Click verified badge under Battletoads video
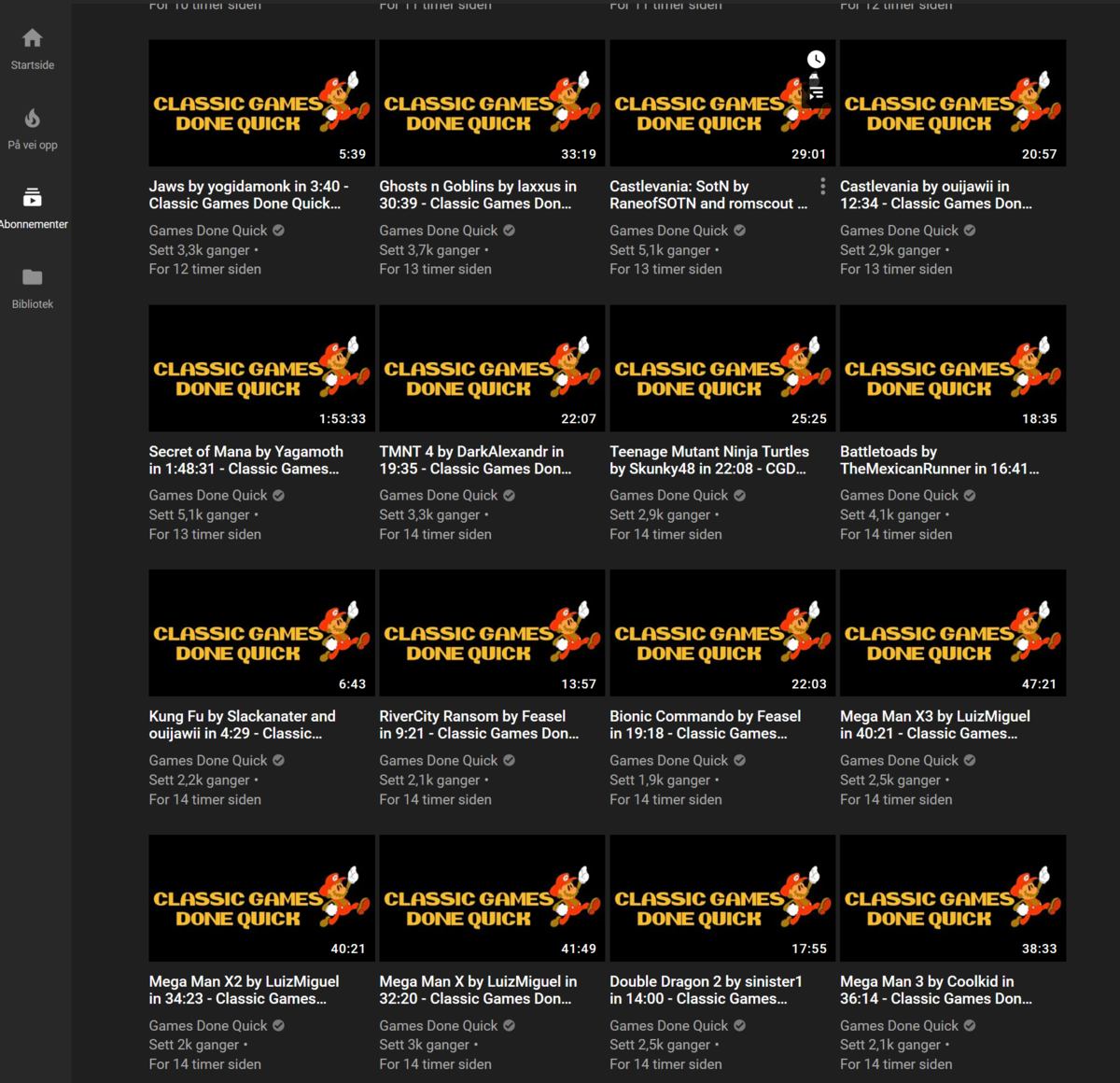Image resolution: width=1120 pixels, height=1083 pixels. pyautogui.click(x=970, y=496)
